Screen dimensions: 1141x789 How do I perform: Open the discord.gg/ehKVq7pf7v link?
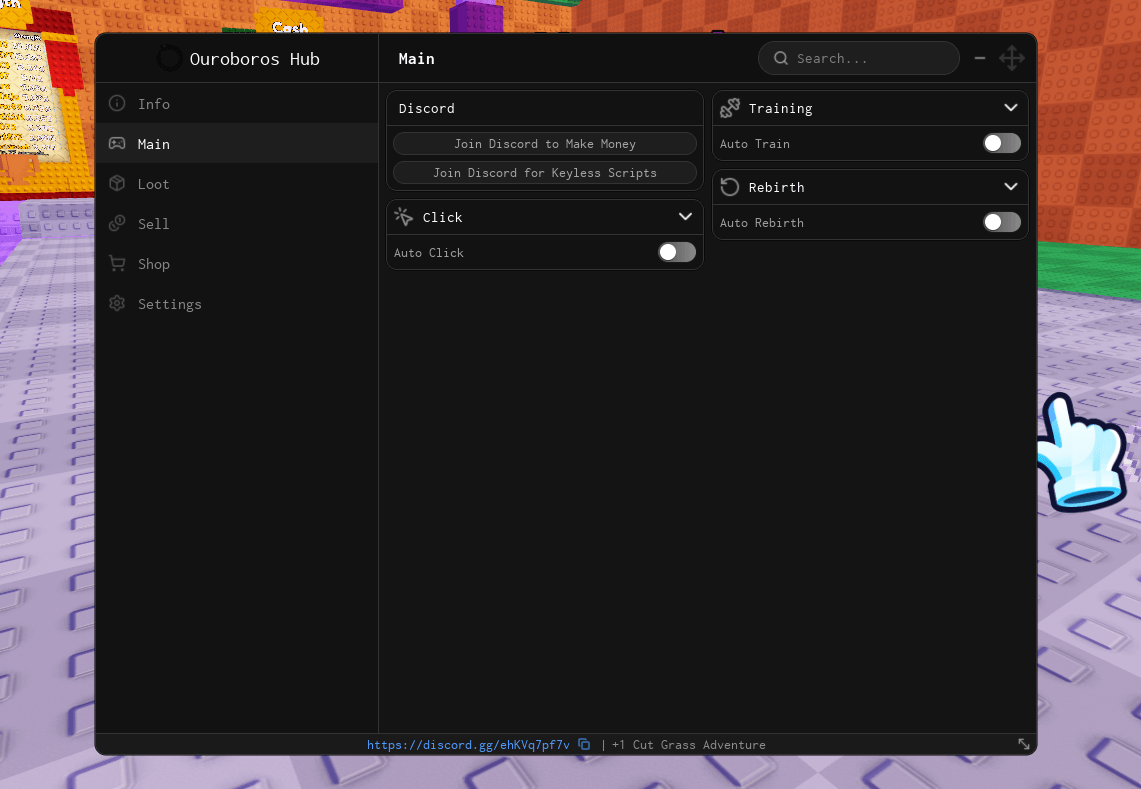click(x=468, y=745)
